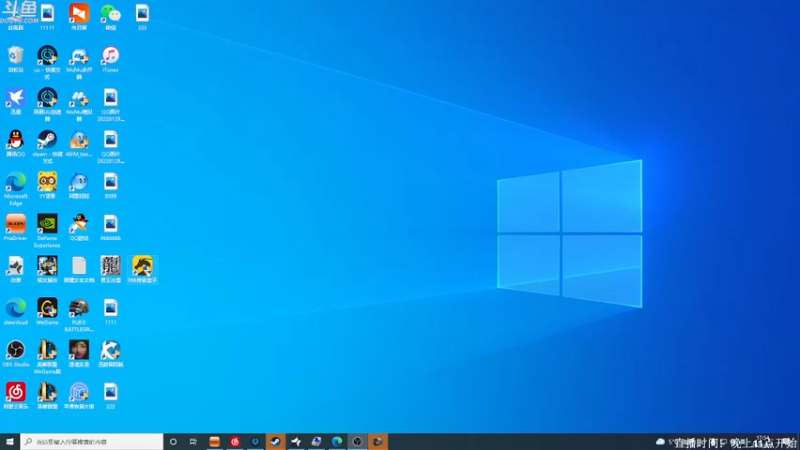
Task: Launch MuMu多开器 multi-instance shortcut
Action: coord(79,55)
